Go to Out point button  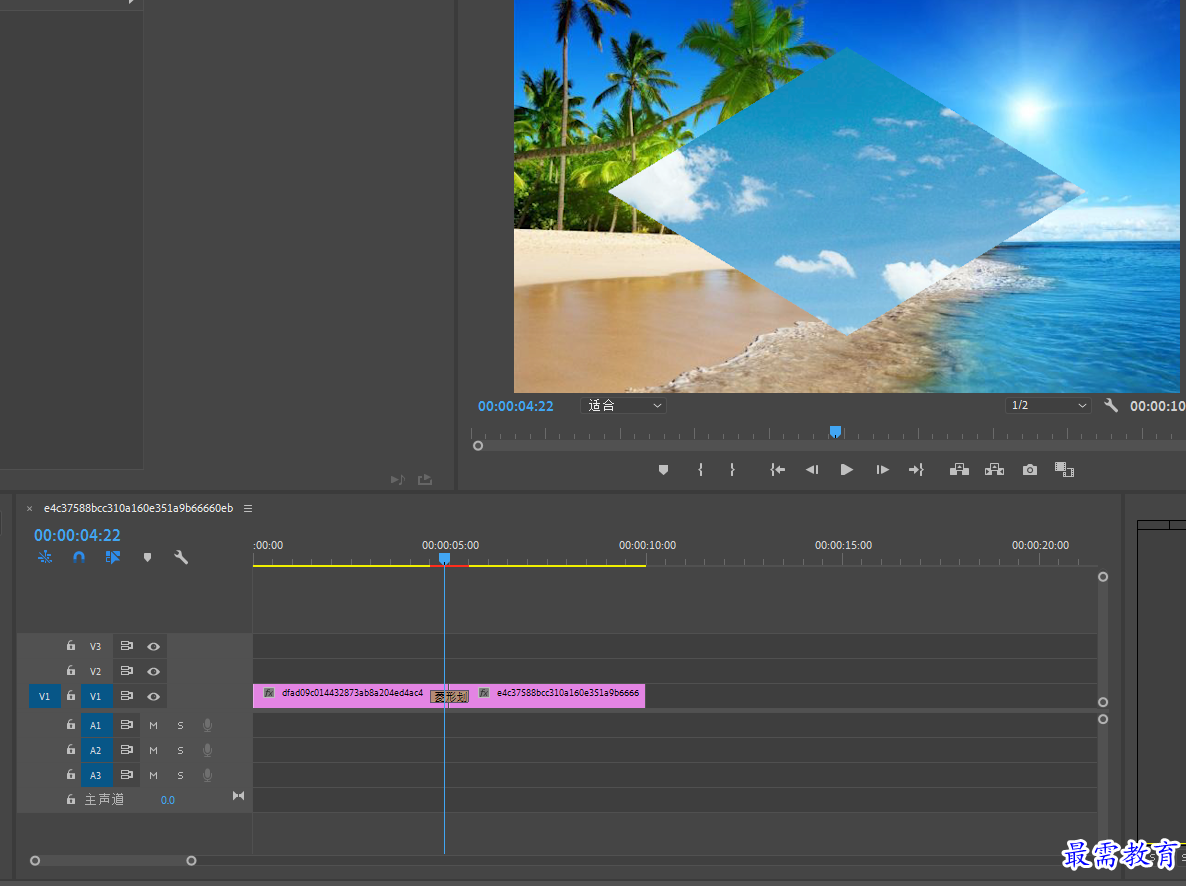coord(916,470)
